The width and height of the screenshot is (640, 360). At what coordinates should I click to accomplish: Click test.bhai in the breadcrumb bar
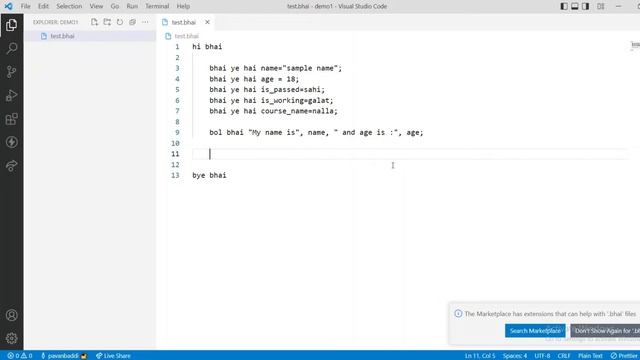187,36
